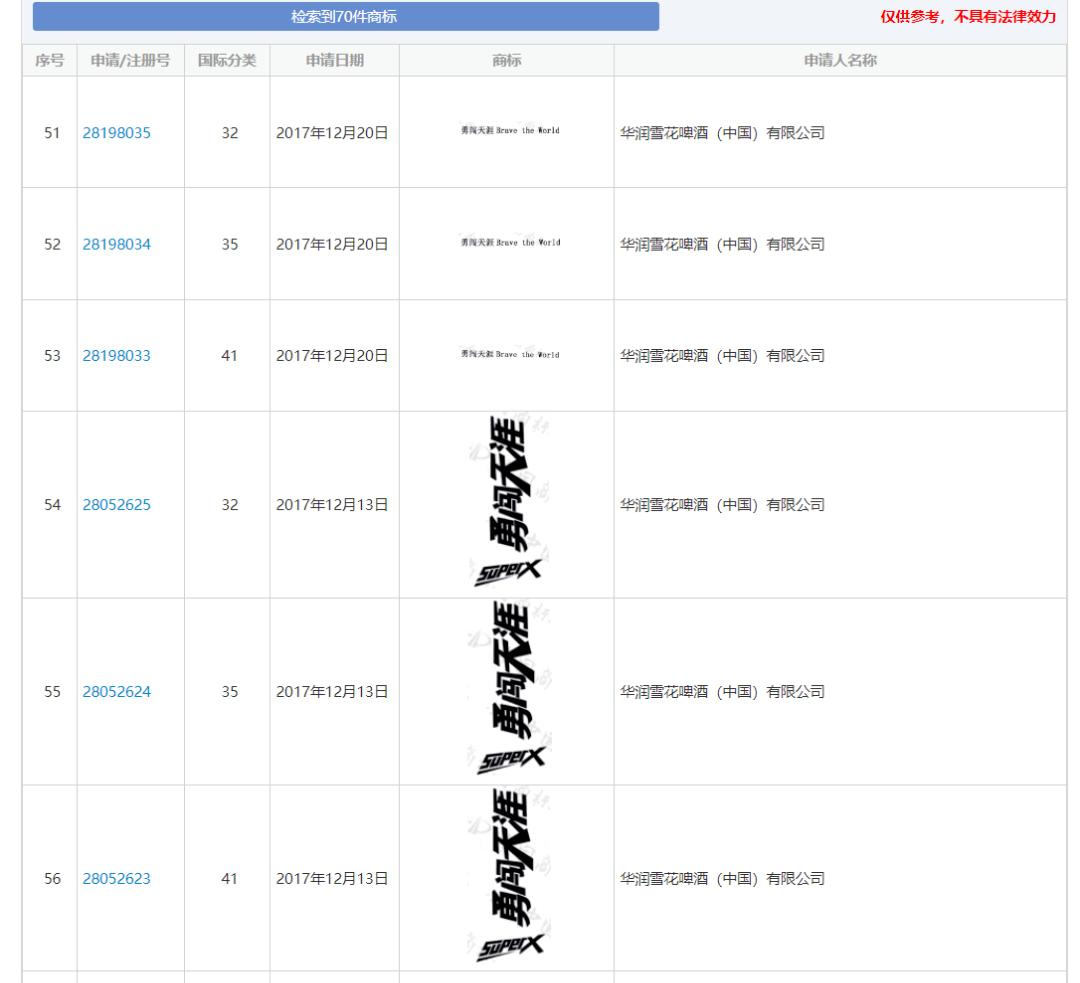Screen dimensions: 1080x983
Task: Open registration number 28052623 link
Action: point(116,879)
